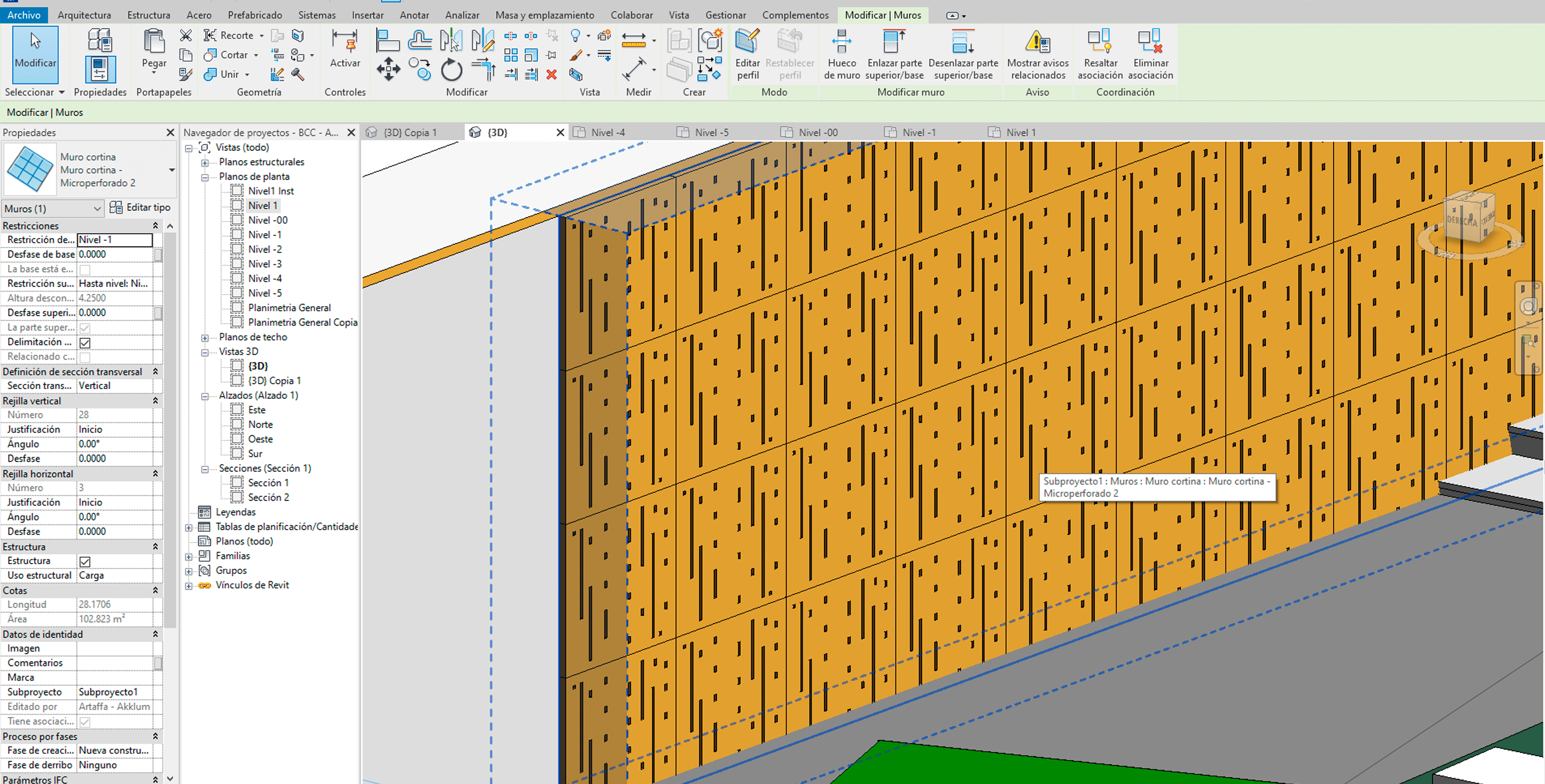Click the red Delete X icon

[x=551, y=74]
